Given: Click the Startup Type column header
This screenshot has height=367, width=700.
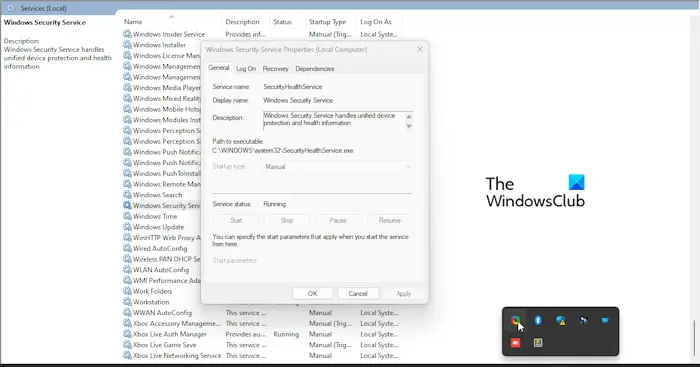Looking at the screenshot, I should coord(327,22).
